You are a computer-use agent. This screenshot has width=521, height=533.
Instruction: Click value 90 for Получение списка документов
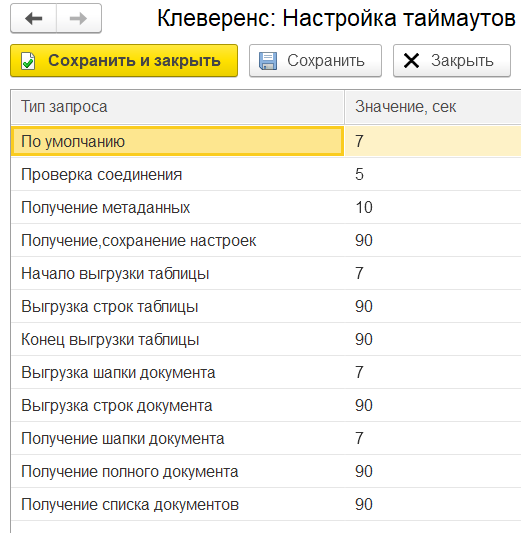364,504
